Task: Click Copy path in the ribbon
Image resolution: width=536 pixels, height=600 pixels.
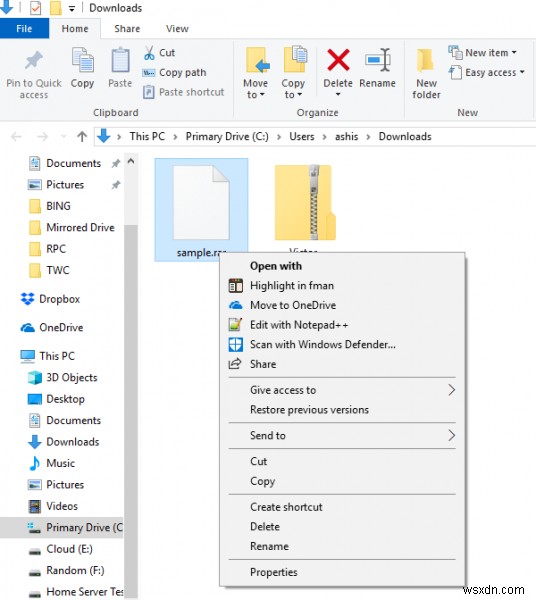Action: click(174, 72)
